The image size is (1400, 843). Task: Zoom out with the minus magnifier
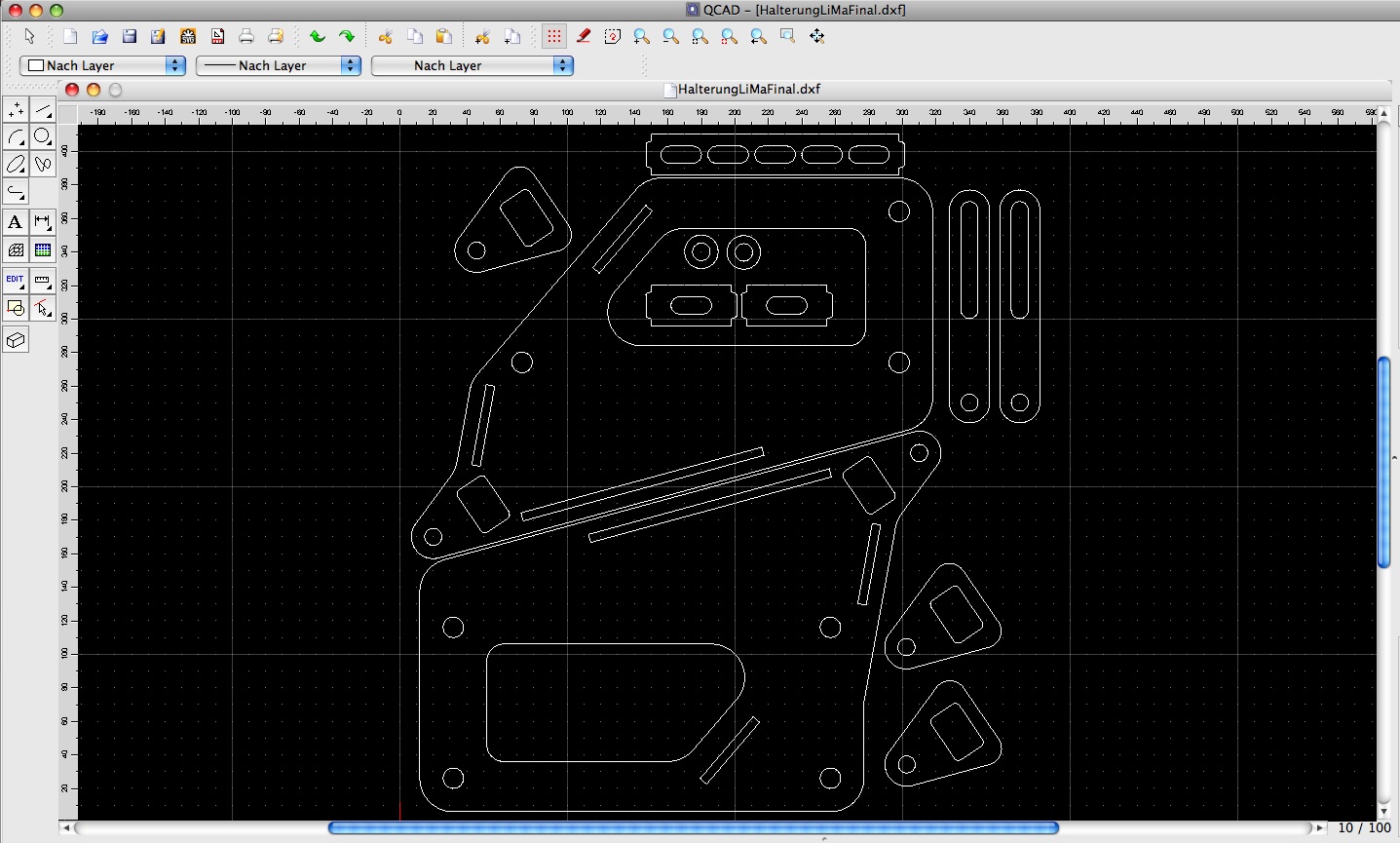671,36
